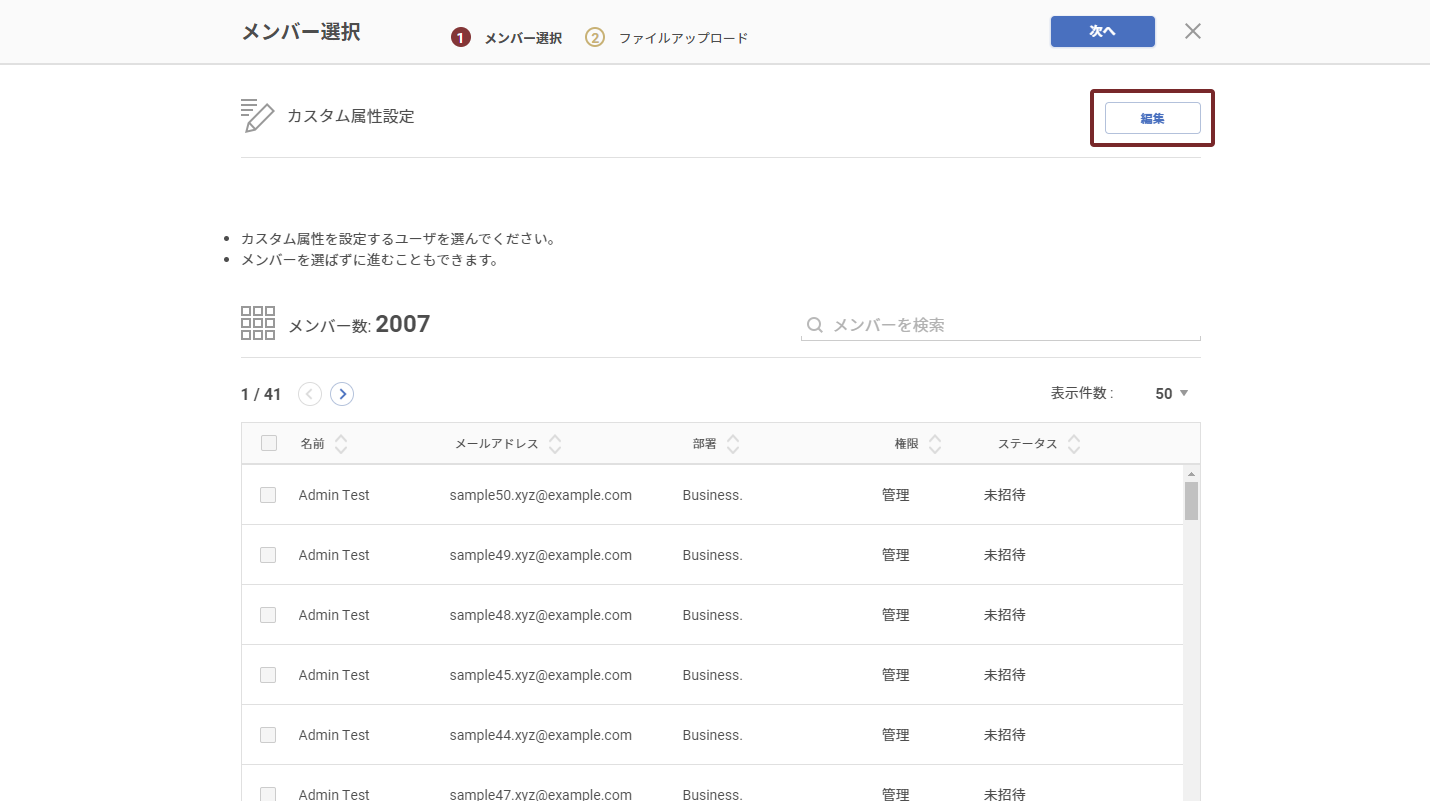This screenshot has height=801, width=1430.
Task: Check the box for sample50.xyz@example.com row
Action: [268, 495]
